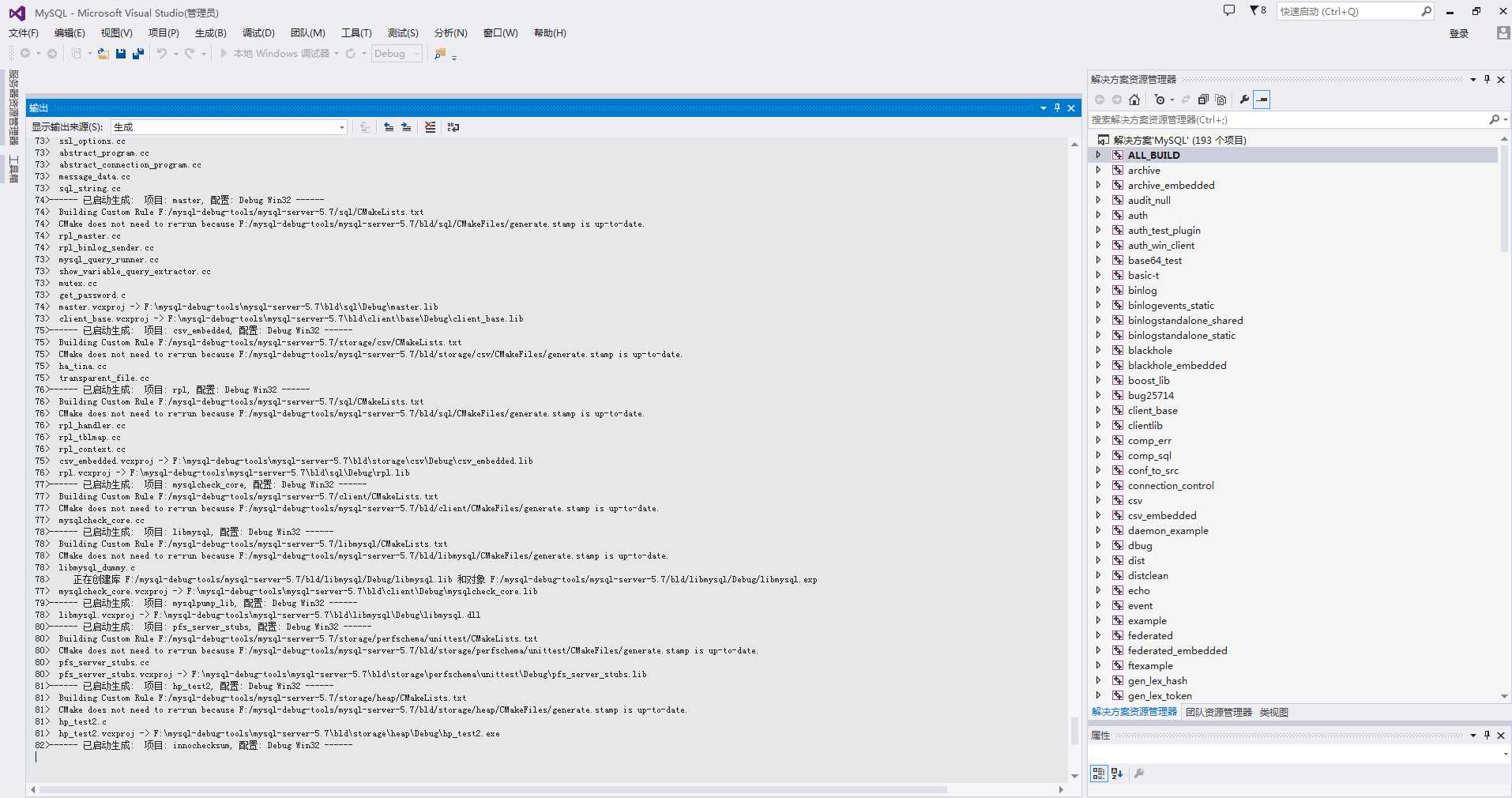
Task: Click the Show All Files icon
Action: point(1221,100)
